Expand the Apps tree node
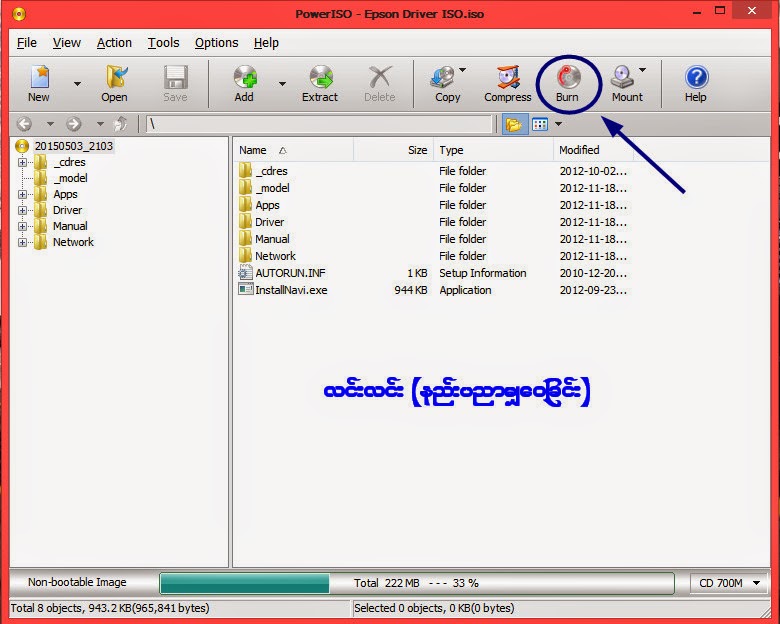This screenshot has width=780, height=624. pyautogui.click(x=22, y=194)
